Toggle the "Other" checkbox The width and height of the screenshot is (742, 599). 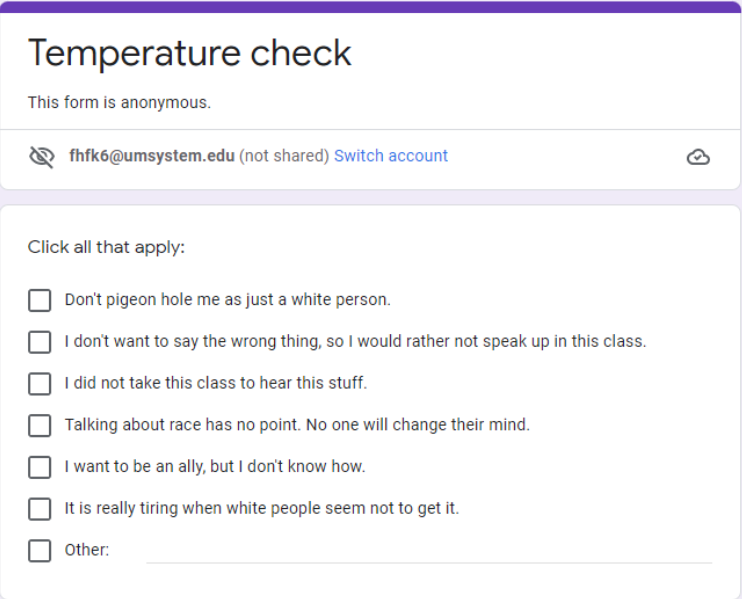pos(40,550)
